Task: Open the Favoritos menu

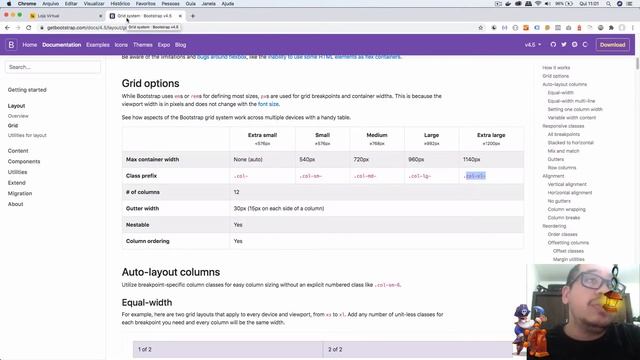Action: tap(145, 4)
